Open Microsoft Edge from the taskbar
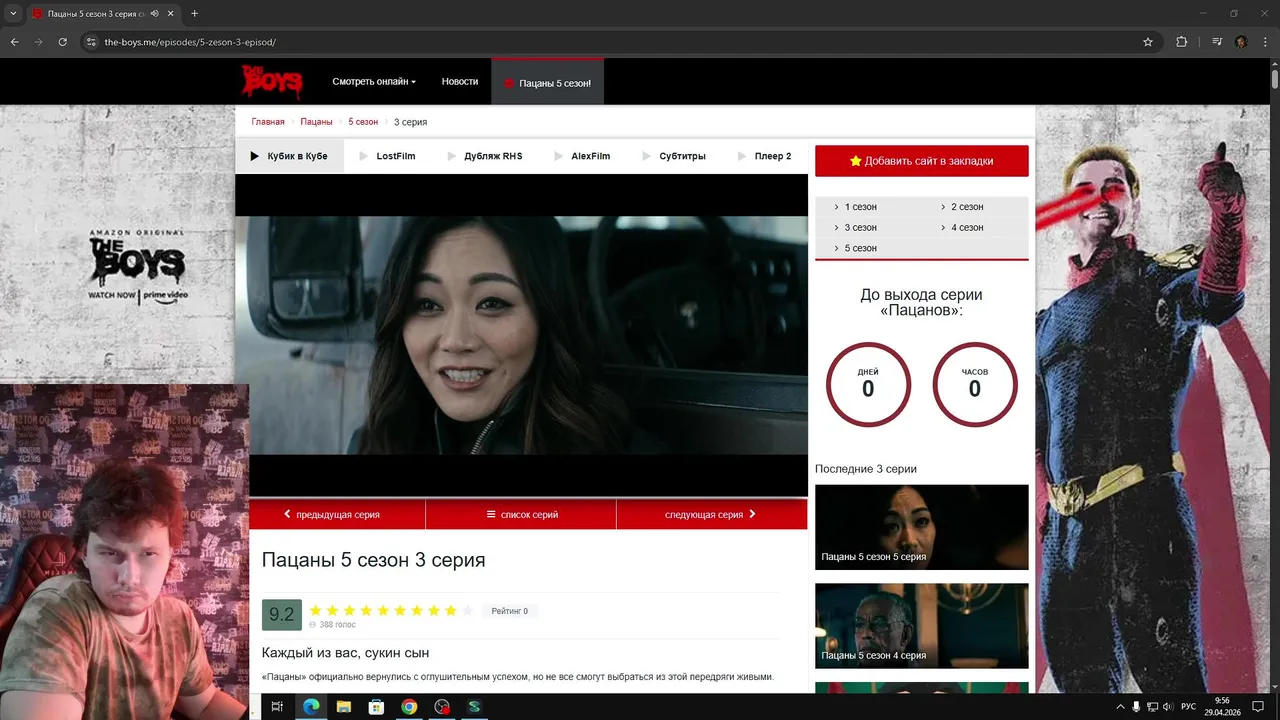Screen dimensions: 1280x720 tap(310, 707)
